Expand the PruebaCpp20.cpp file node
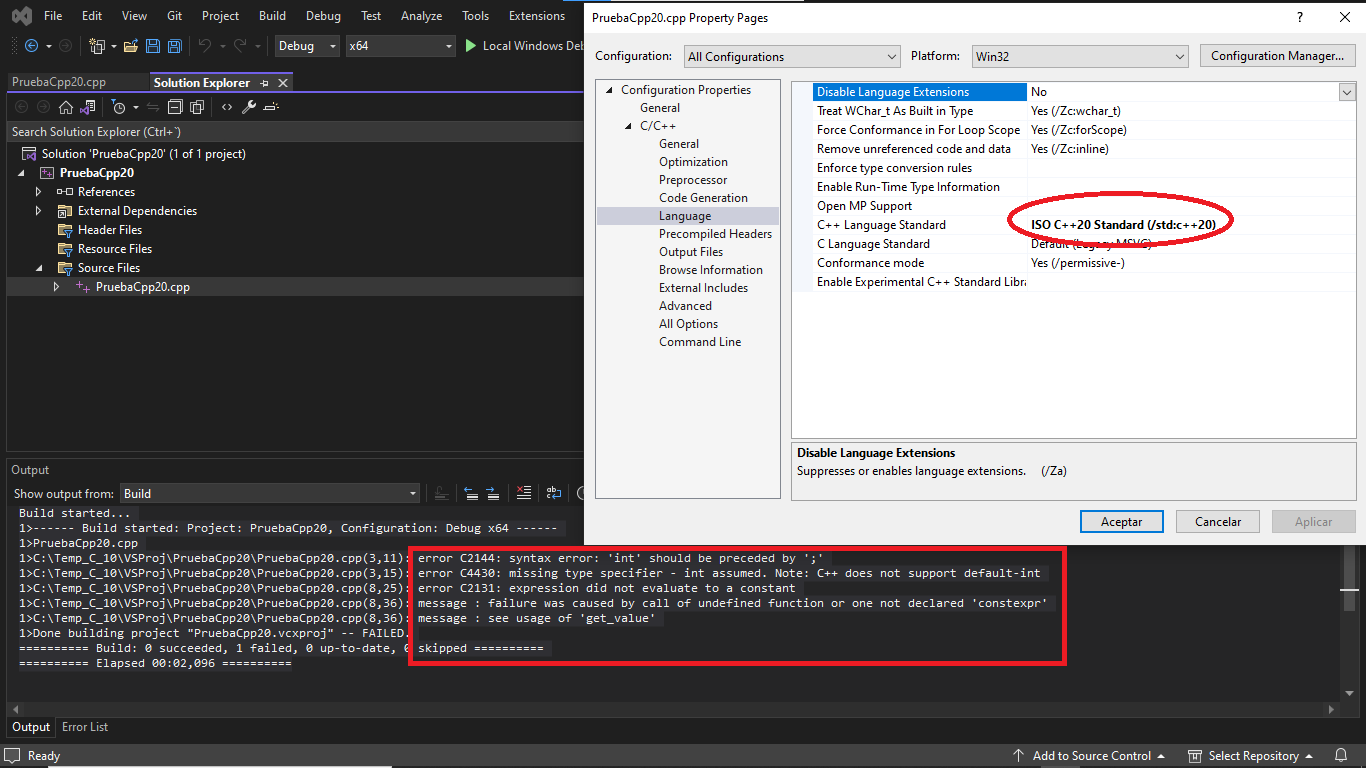The image size is (1366, 768). point(56,287)
